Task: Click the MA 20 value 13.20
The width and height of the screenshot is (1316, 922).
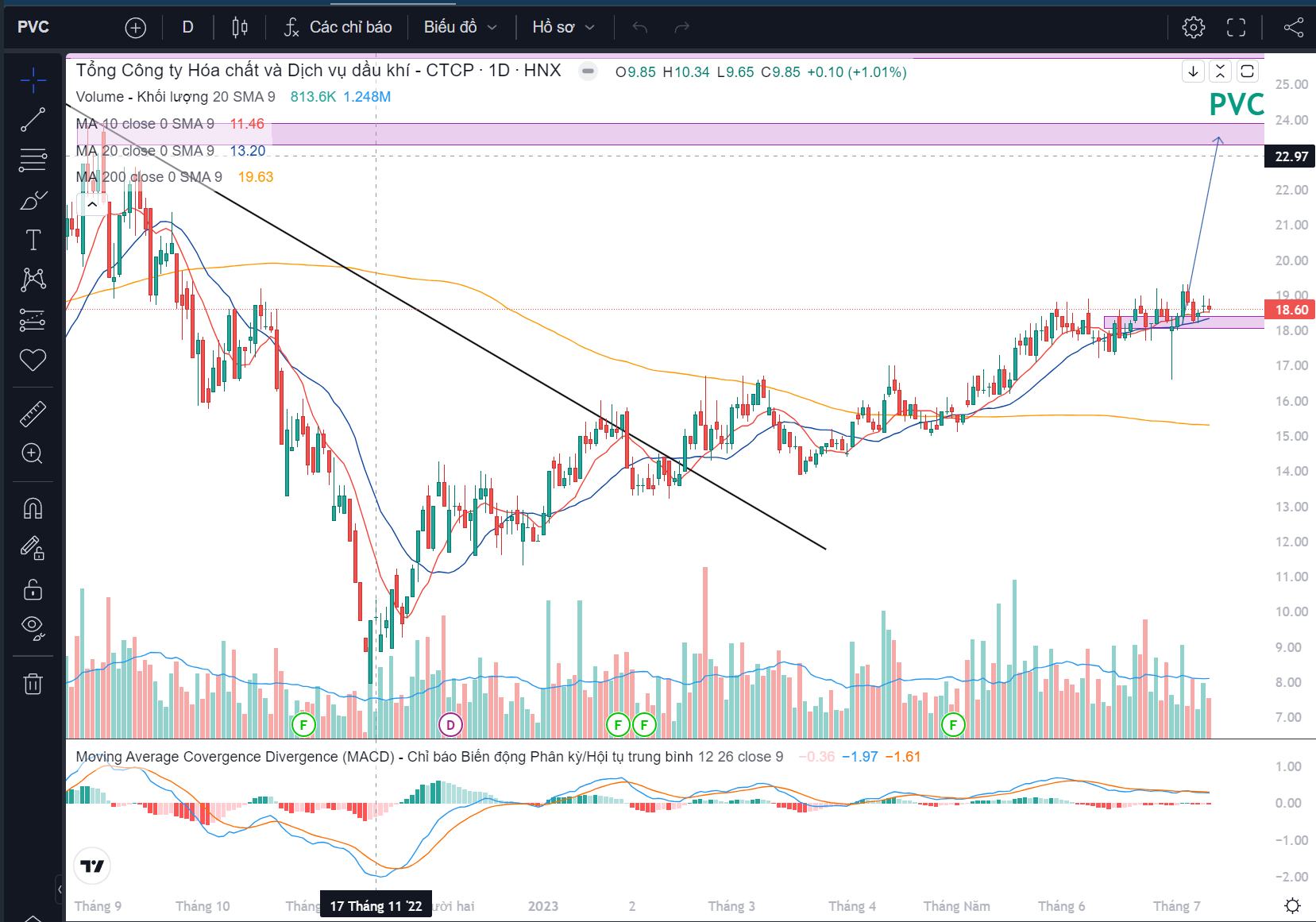Action: pyautogui.click(x=248, y=151)
